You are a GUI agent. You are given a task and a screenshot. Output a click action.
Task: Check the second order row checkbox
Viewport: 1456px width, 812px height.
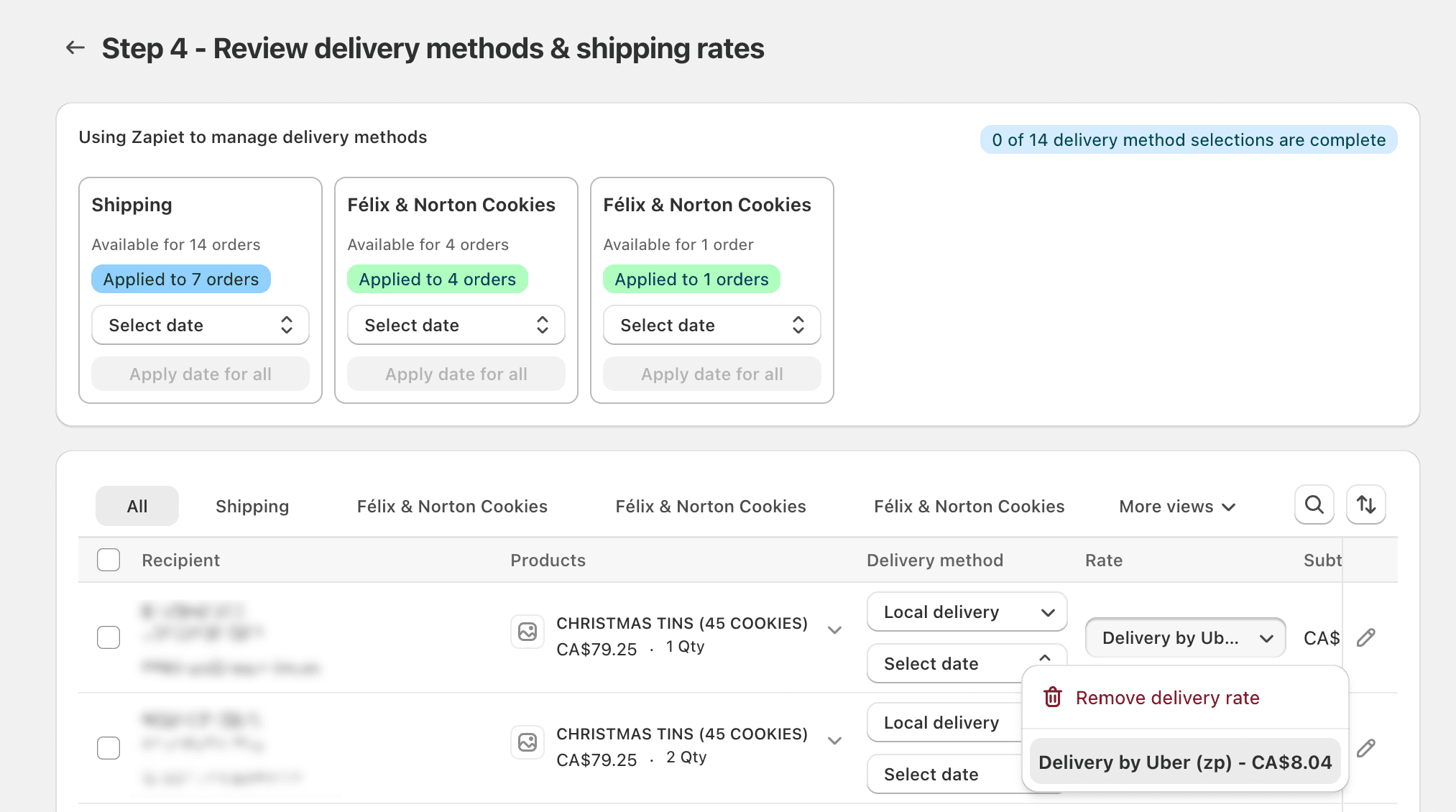109,748
